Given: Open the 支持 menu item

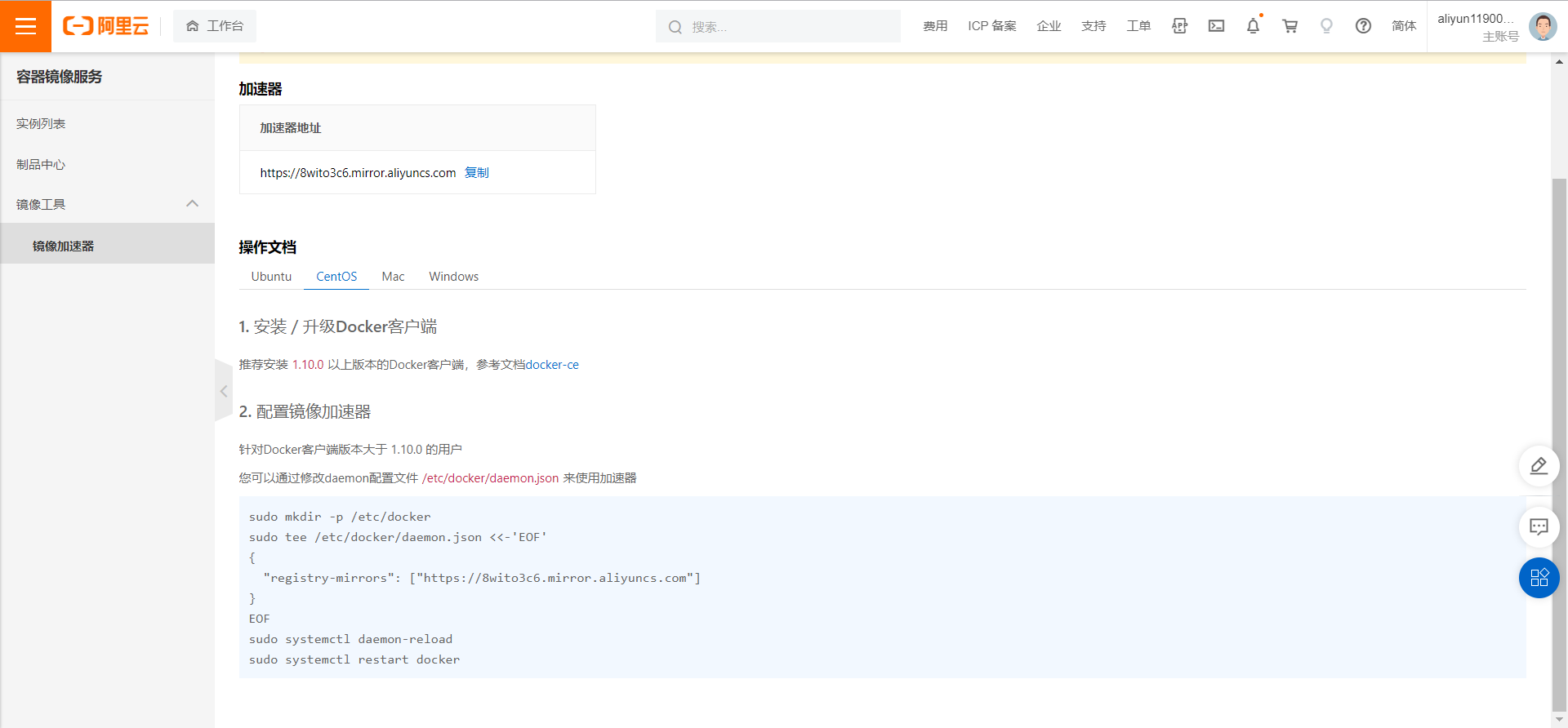Looking at the screenshot, I should pos(1094,26).
